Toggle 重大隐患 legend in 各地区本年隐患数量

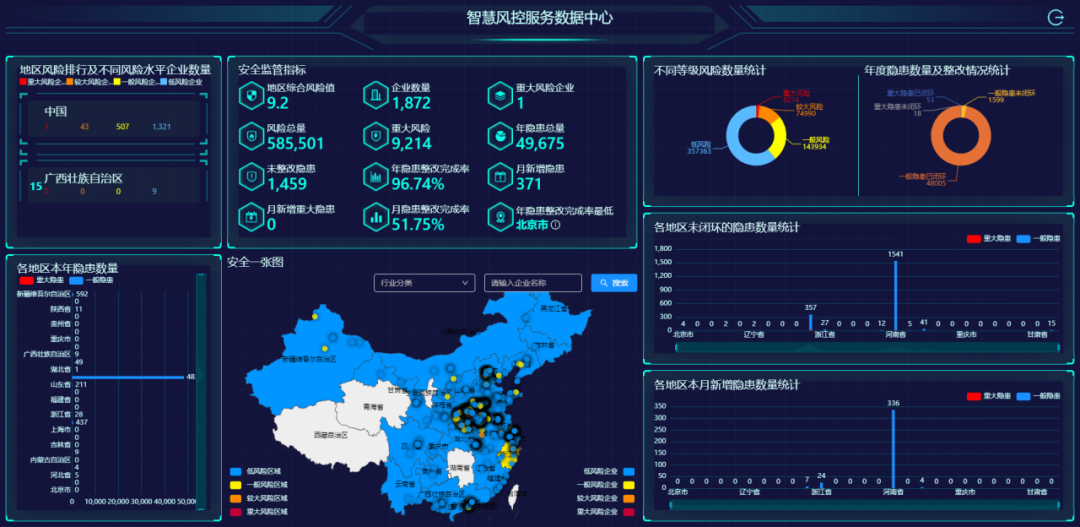(x=43, y=280)
